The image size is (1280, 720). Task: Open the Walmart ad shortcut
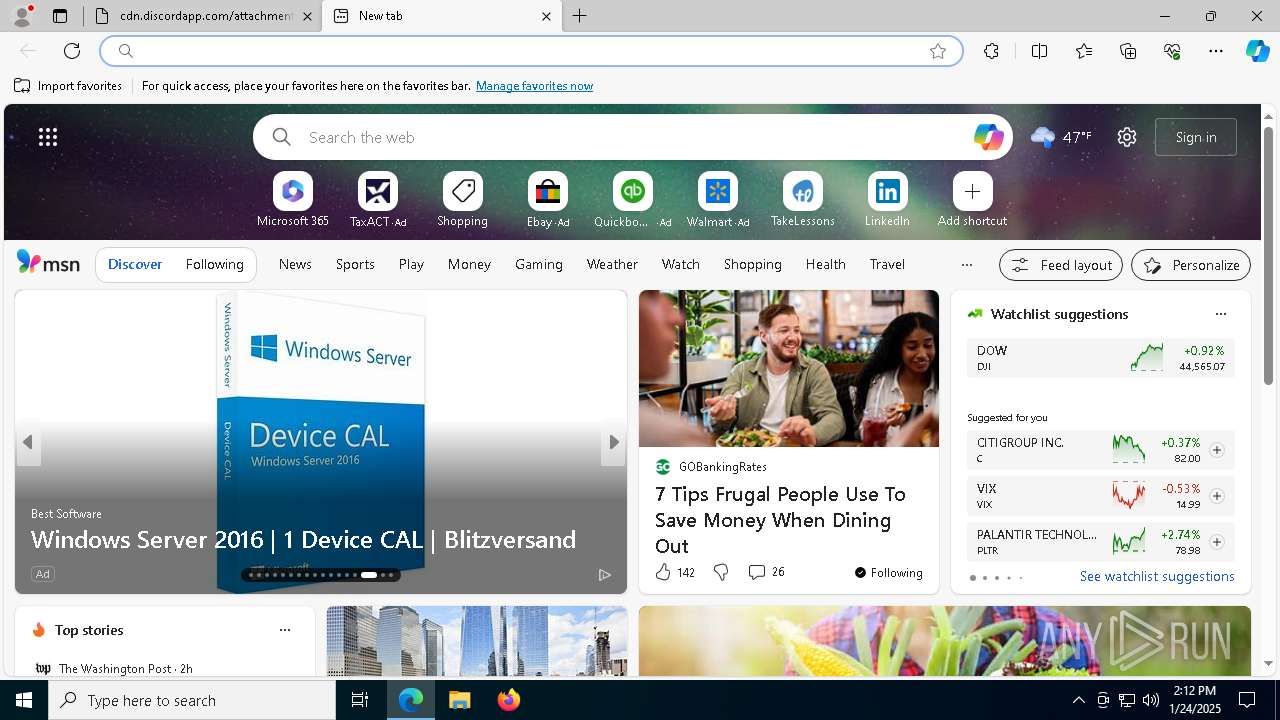(x=717, y=200)
